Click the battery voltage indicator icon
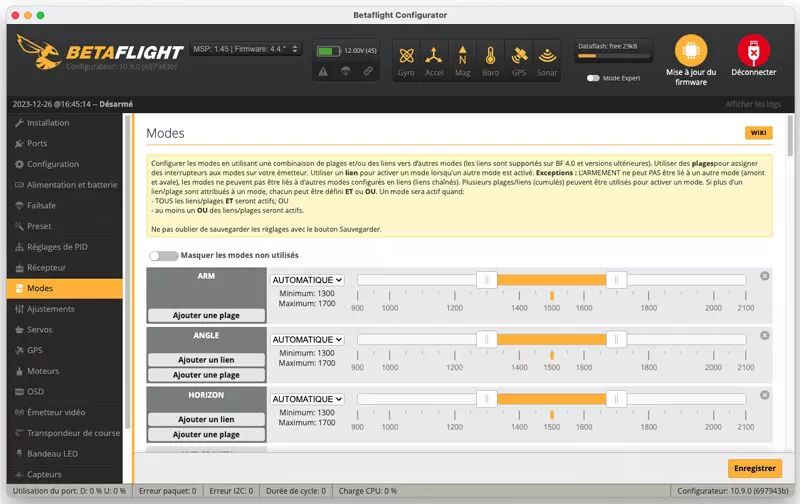 pos(328,51)
